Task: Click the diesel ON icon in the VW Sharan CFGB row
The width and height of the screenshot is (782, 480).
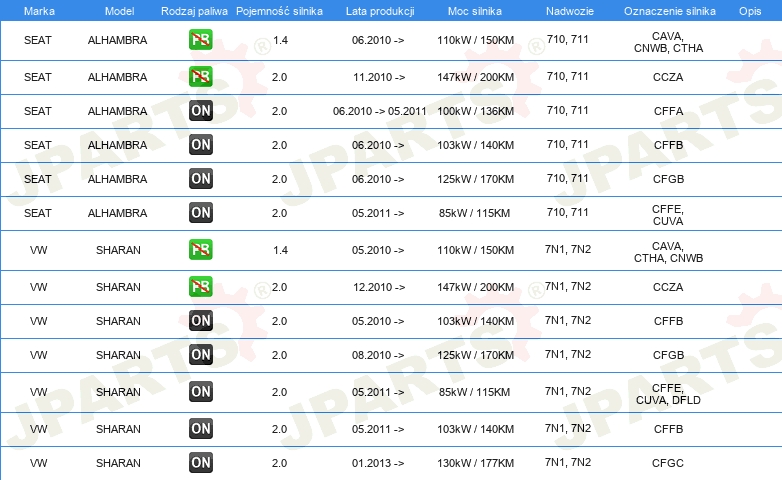Action: pos(201,355)
